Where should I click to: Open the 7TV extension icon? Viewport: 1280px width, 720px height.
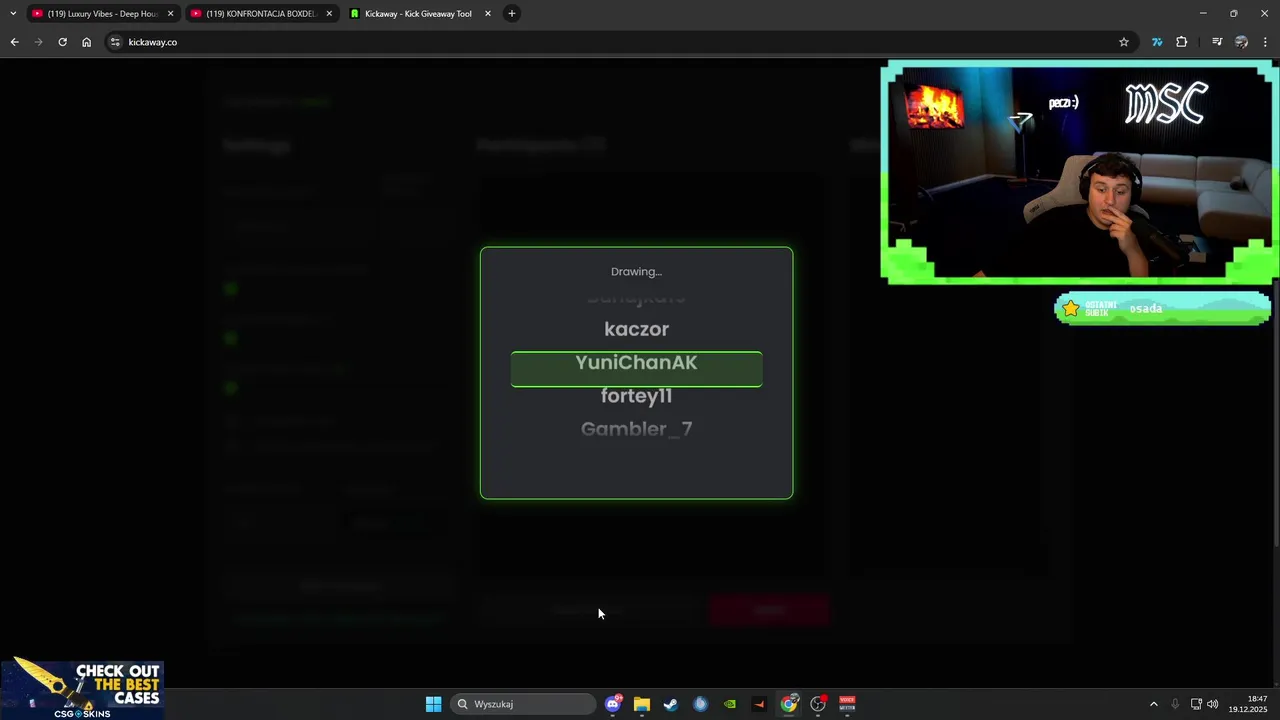(1157, 42)
